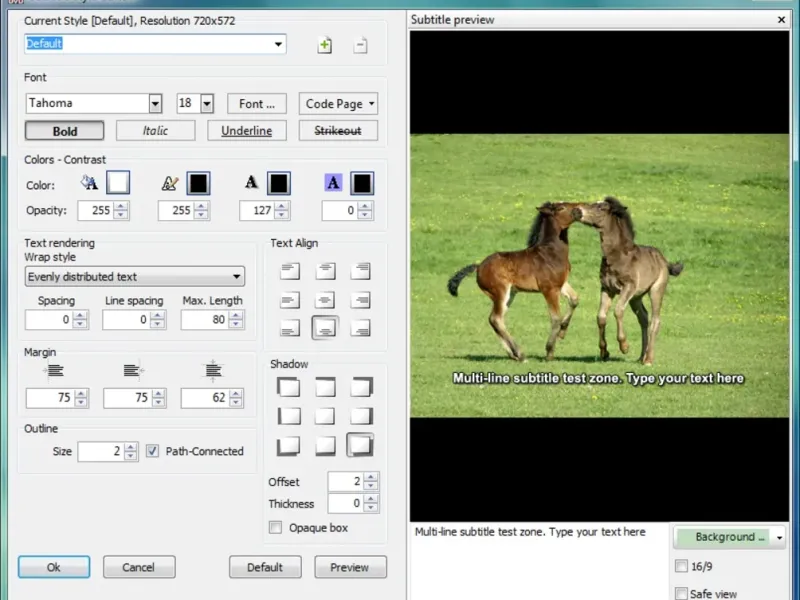This screenshot has height=600, width=800.
Task: Choose the center shadow position icon
Action: point(325,416)
